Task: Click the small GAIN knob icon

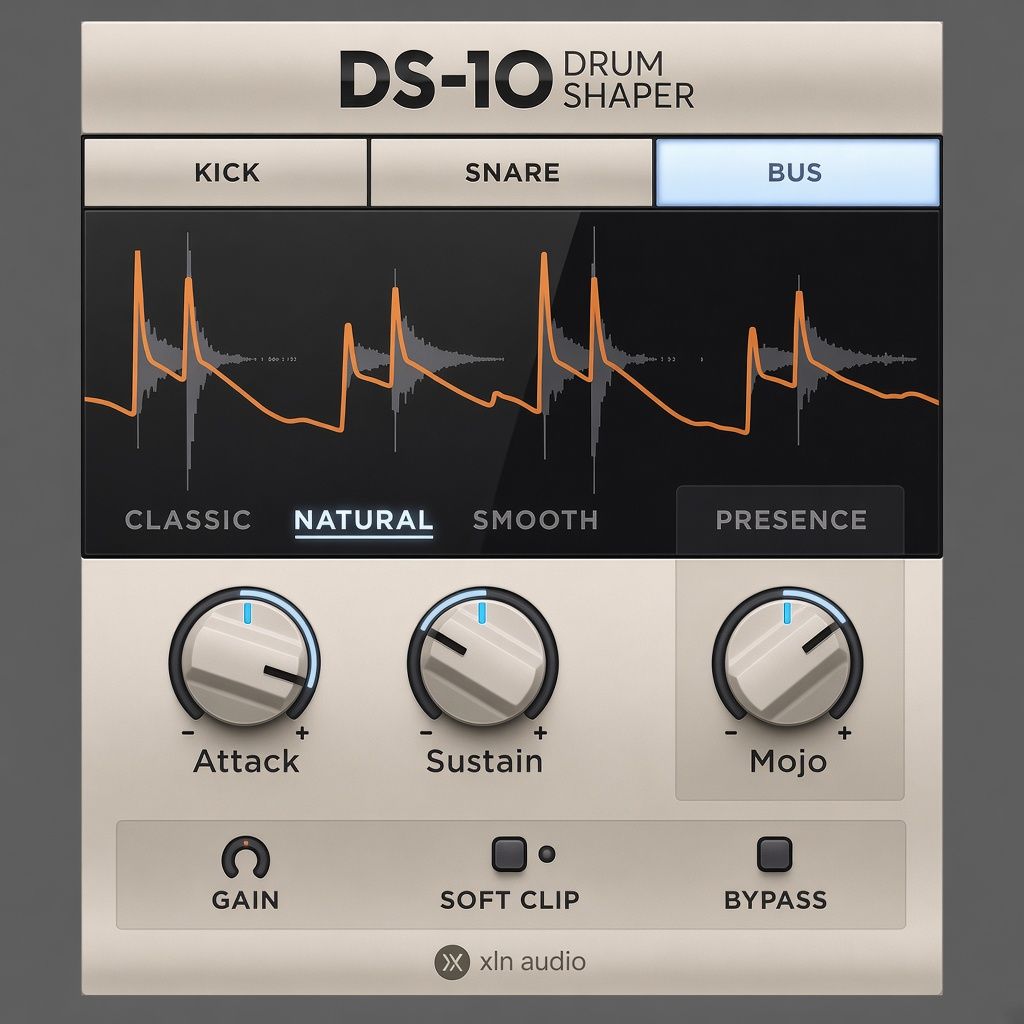Action: (246, 857)
